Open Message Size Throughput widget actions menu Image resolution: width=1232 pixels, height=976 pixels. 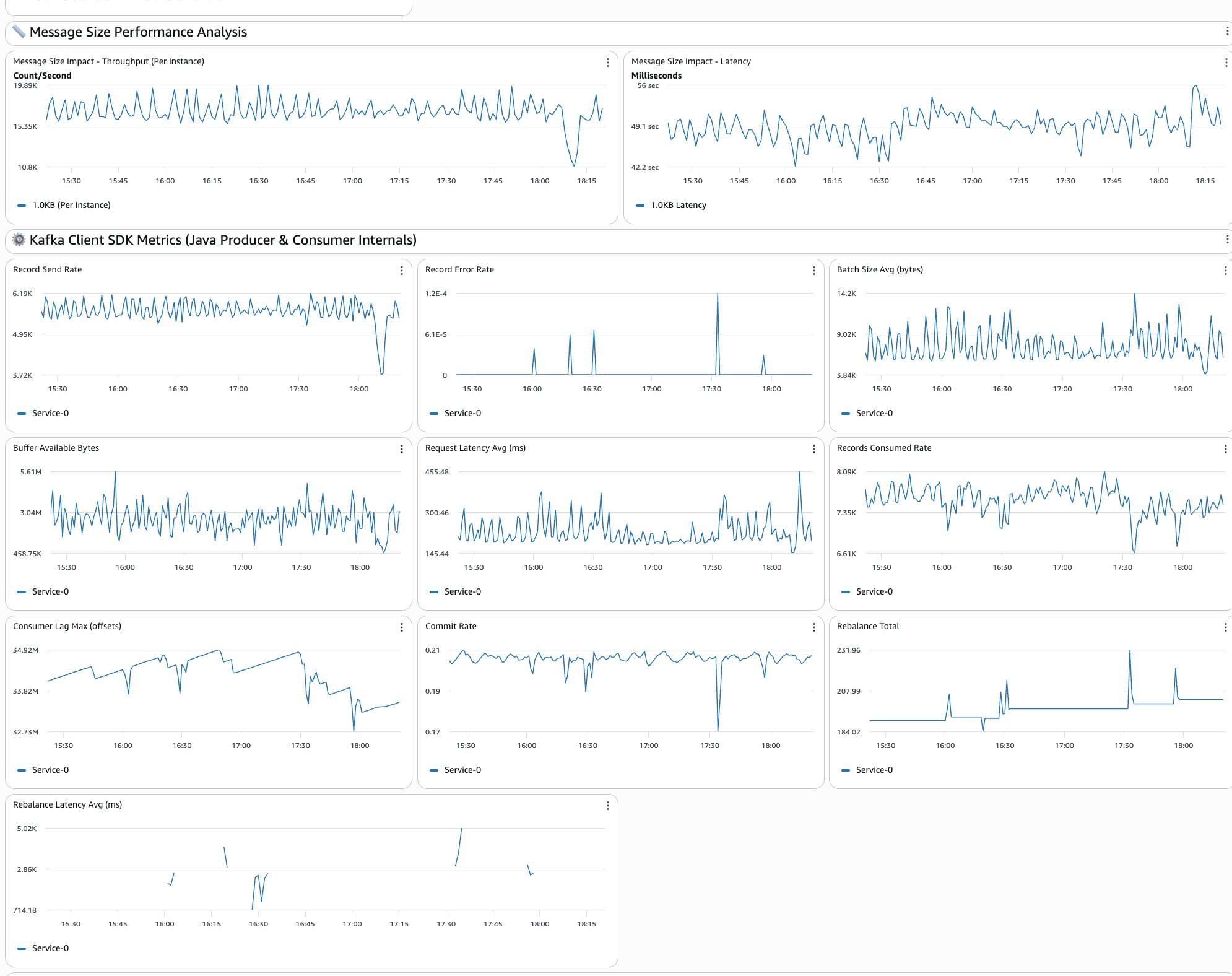(608, 63)
